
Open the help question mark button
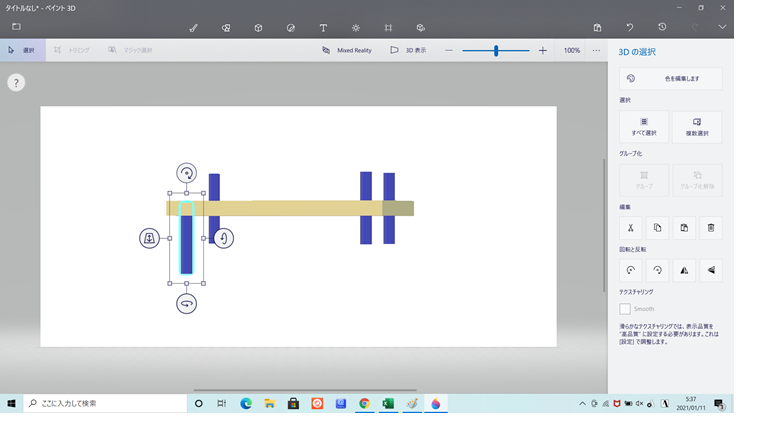click(16, 83)
